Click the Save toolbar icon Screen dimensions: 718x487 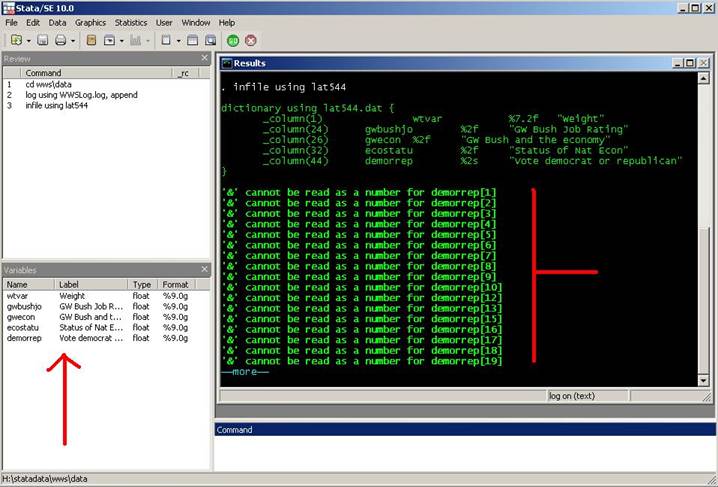pyautogui.click(x=42, y=40)
